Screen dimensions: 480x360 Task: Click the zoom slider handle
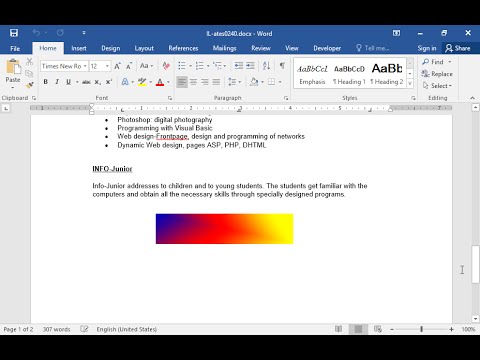[421, 329]
